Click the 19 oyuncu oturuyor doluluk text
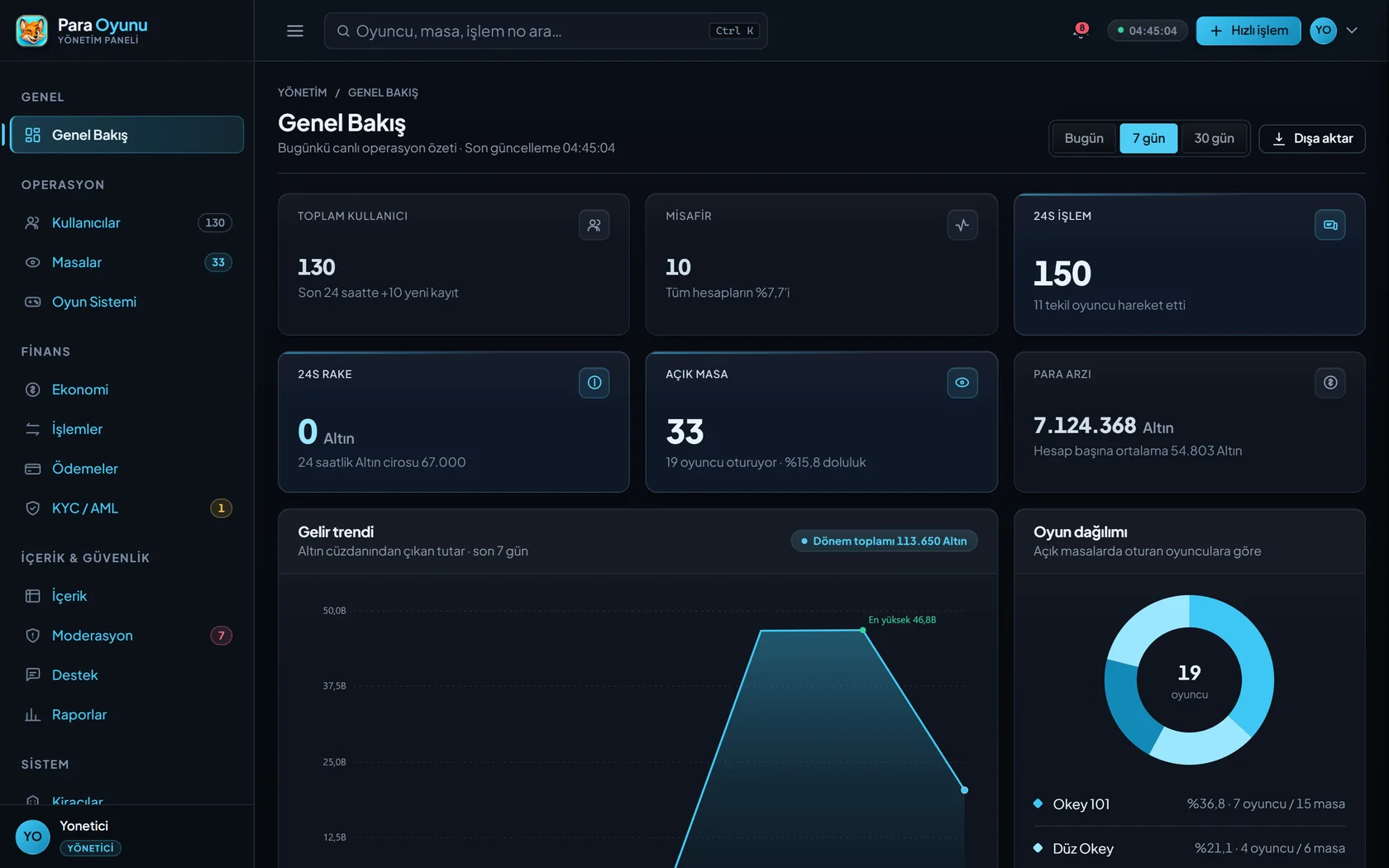Image resolution: width=1389 pixels, height=868 pixels. (766, 462)
